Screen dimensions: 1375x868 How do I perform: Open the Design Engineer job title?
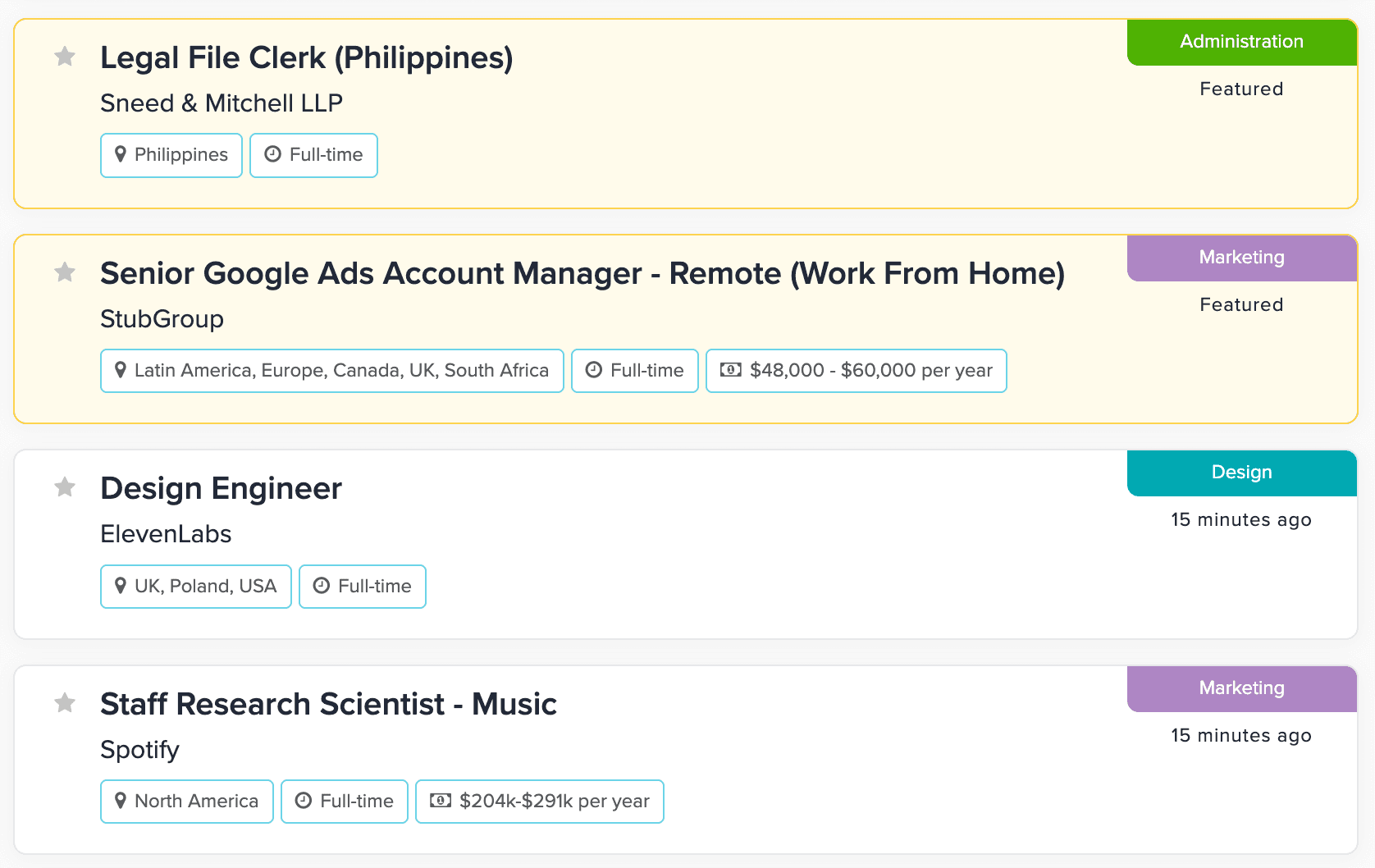pyautogui.click(x=221, y=489)
